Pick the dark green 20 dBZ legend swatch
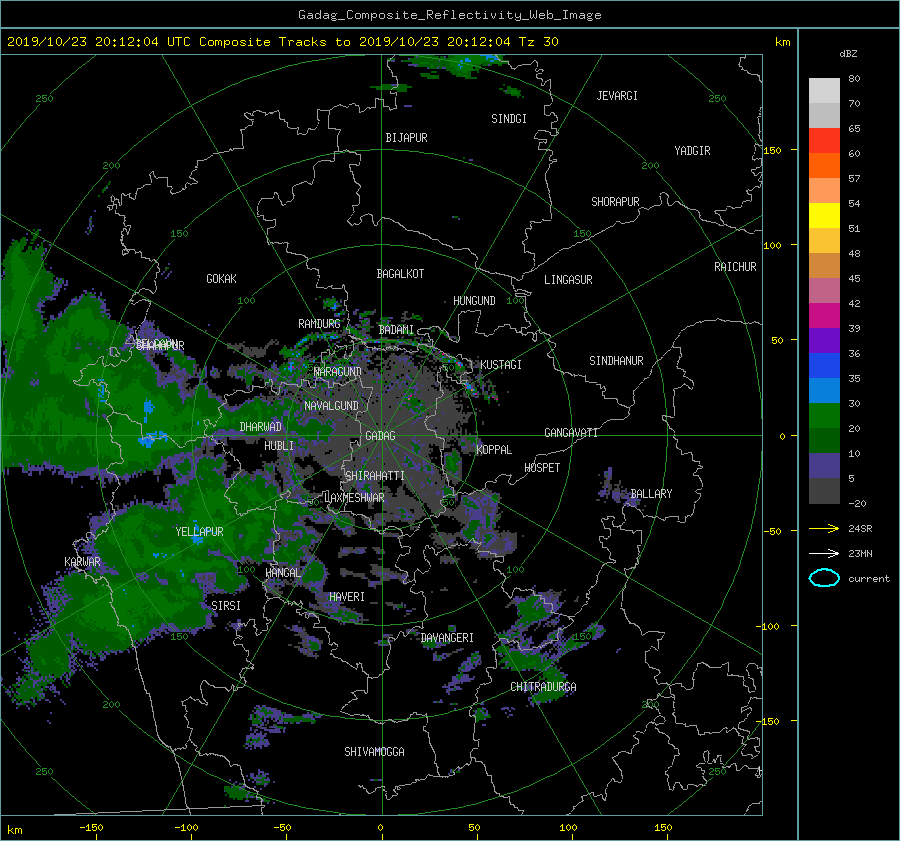This screenshot has height=841, width=900. [x=824, y=440]
